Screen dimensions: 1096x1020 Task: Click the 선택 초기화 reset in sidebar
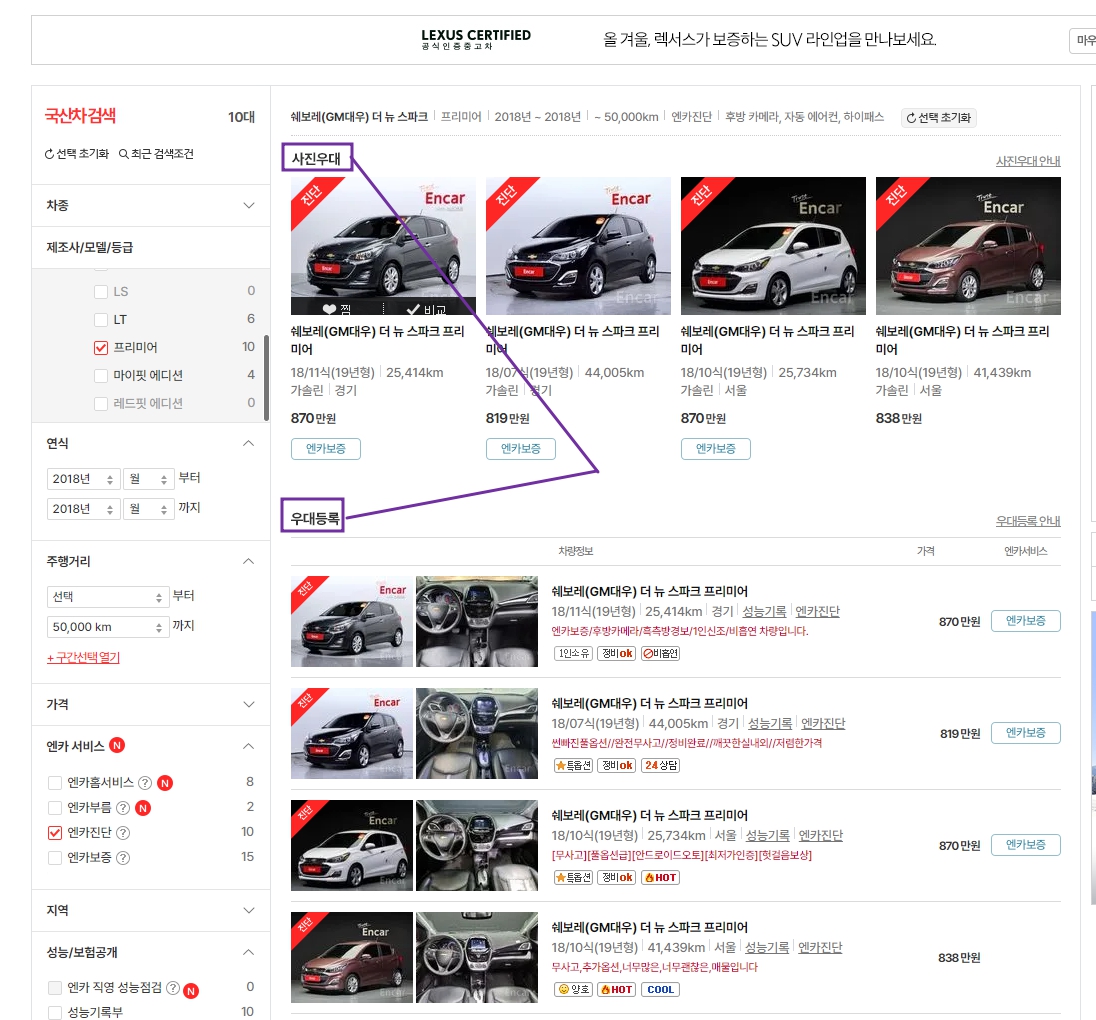coord(77,154)
